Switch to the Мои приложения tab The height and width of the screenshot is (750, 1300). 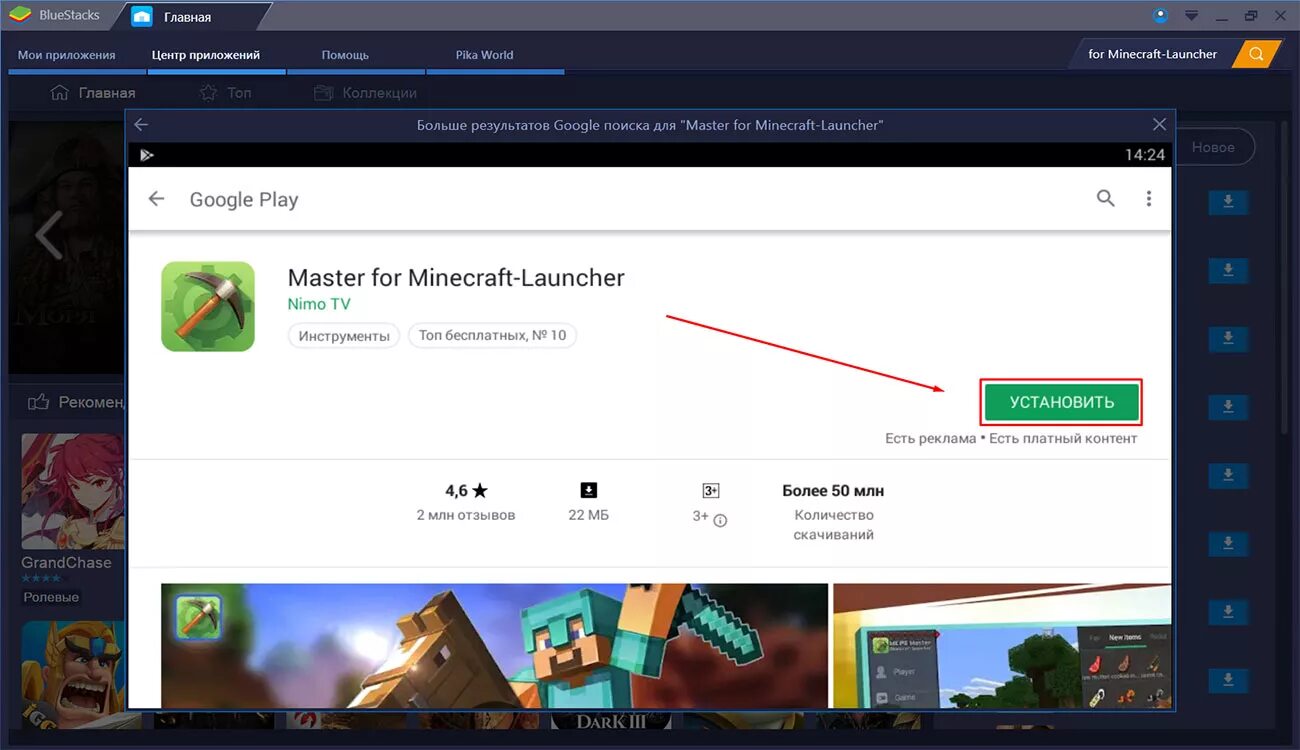pos(67,55)
